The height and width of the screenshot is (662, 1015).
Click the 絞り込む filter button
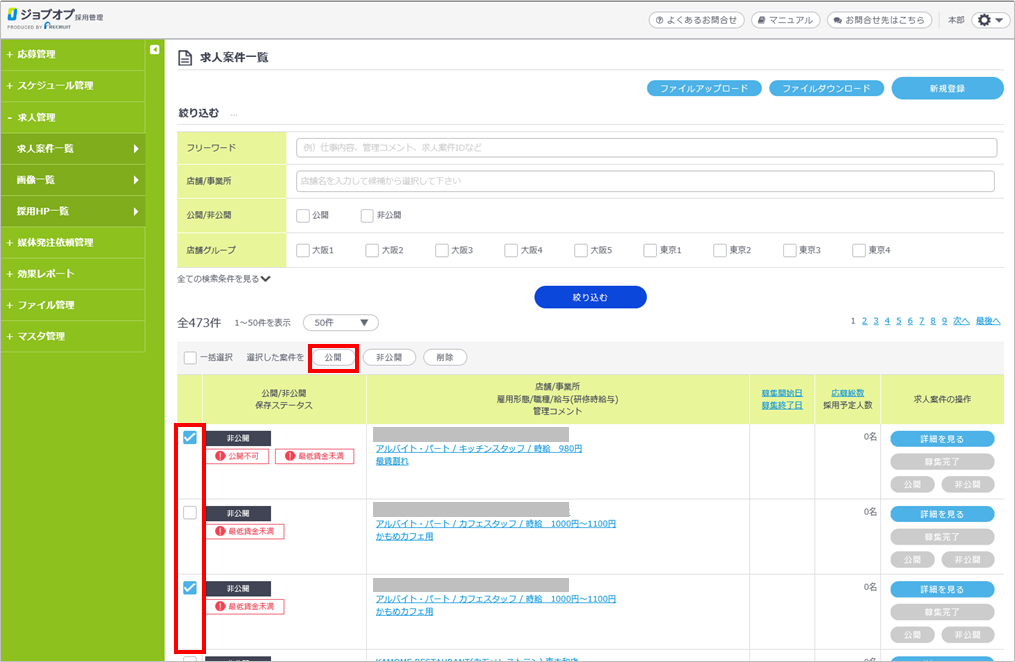[x=590, y=297]
